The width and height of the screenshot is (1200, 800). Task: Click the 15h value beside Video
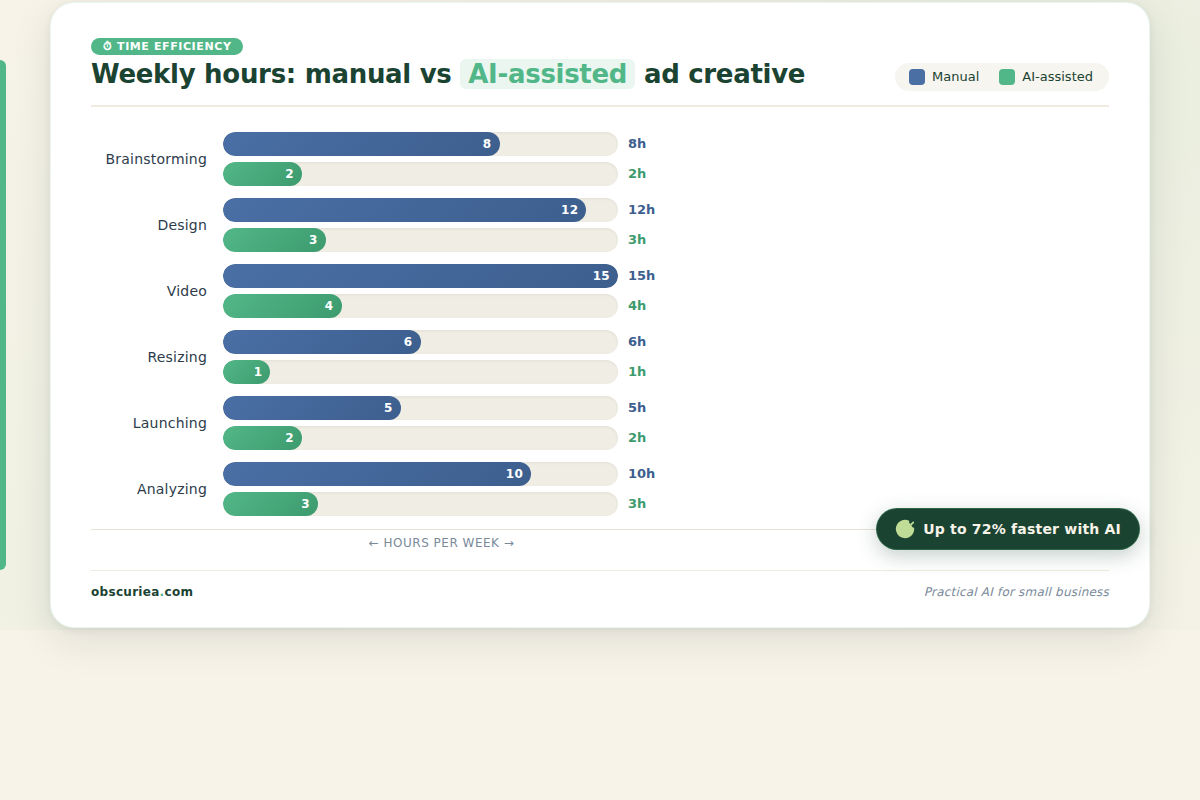point(641,276)
